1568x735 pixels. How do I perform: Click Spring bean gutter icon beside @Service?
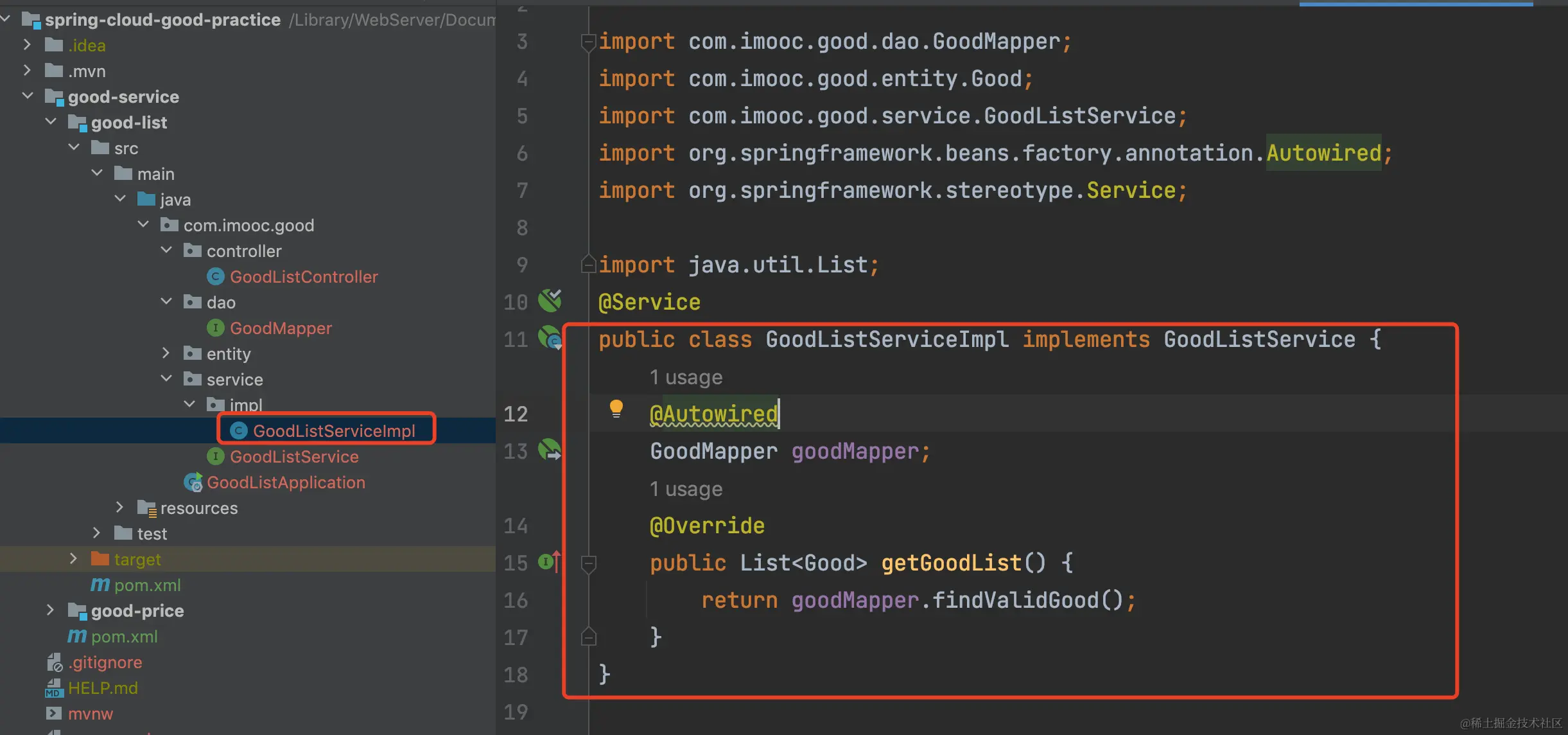[x=550, y=301]
